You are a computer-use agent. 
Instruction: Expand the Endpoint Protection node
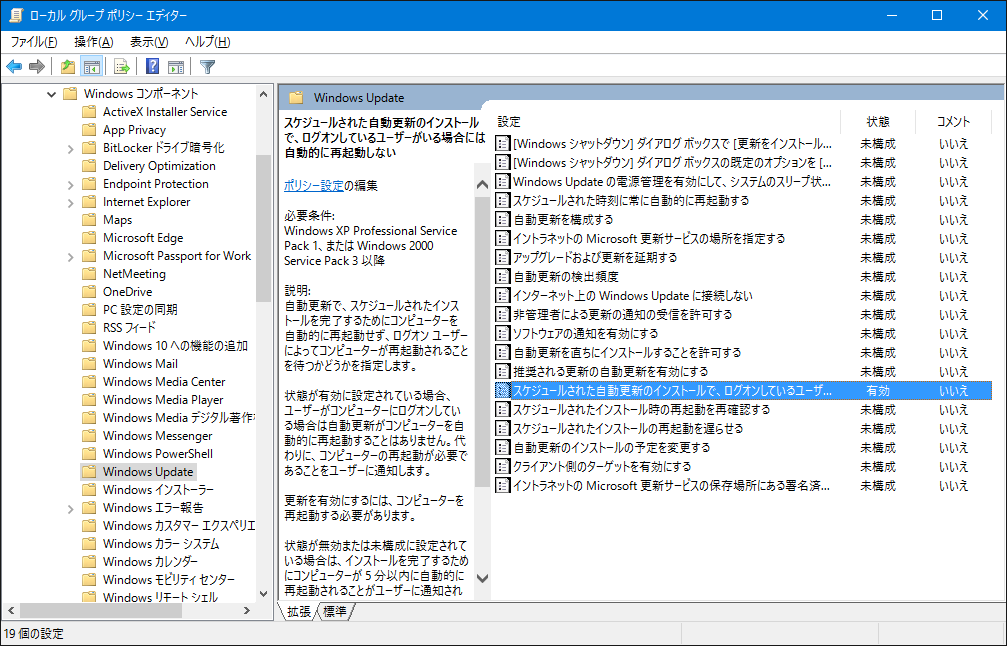pos(71,184)
